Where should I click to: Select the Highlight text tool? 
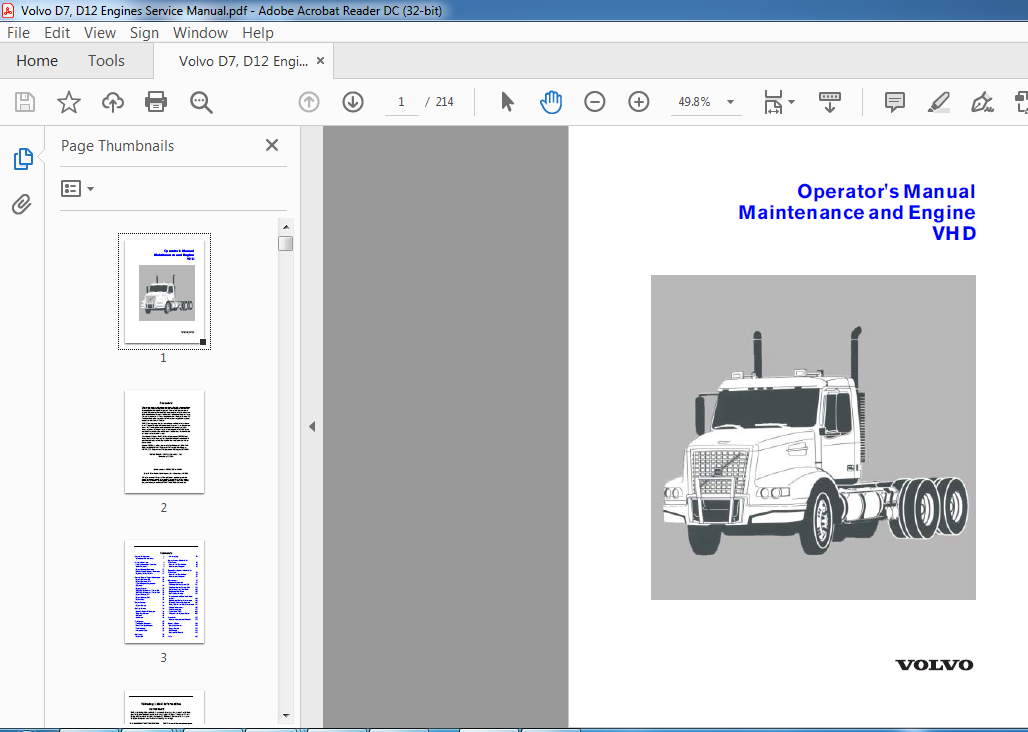click(939, 102)
